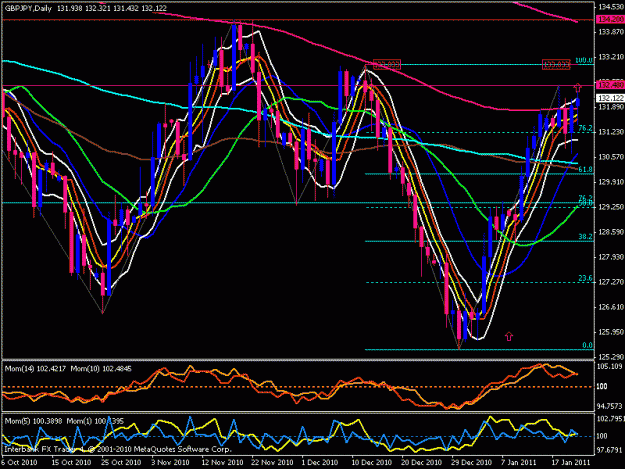Click the 127.930 price scale value
Viewport: 625px width, 469px height.
(x=611, y=257)
